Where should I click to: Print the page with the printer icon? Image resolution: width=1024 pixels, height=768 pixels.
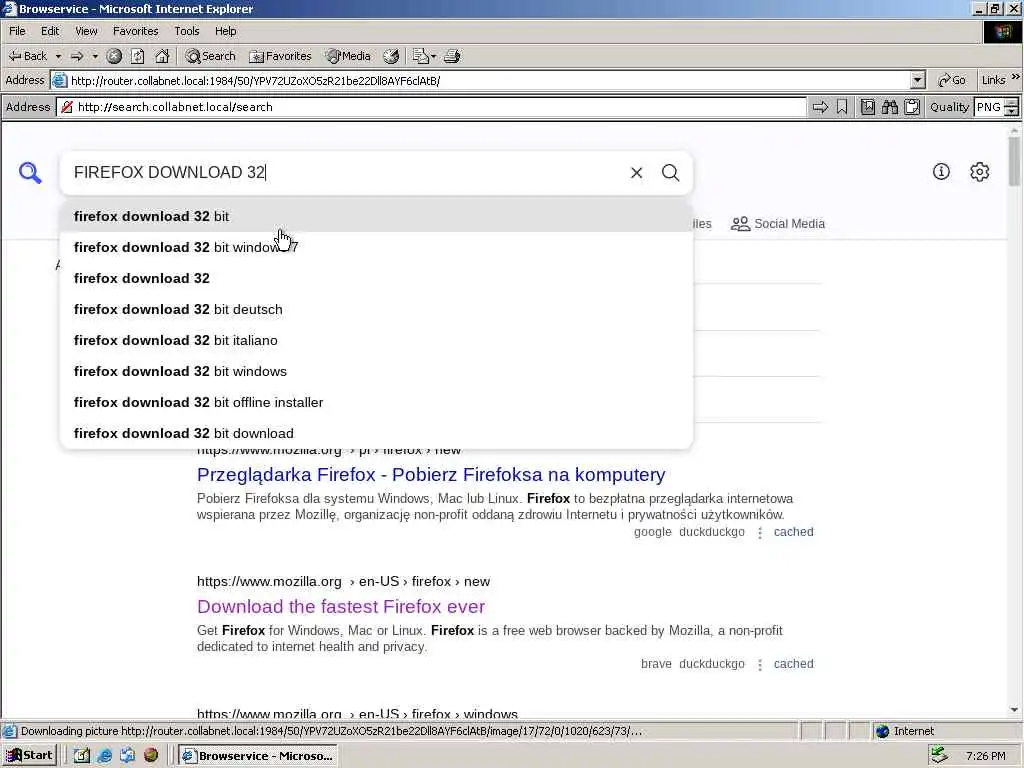tap(452, 56)
